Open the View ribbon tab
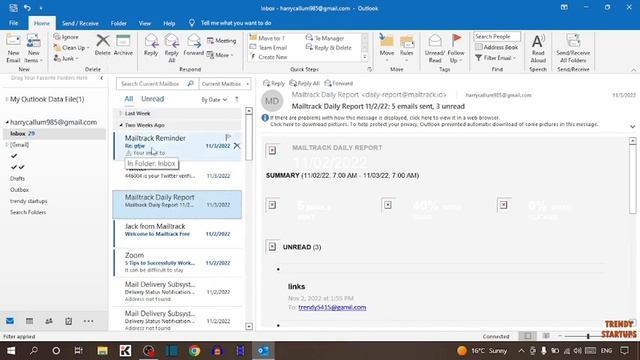 tap(144, 23)
